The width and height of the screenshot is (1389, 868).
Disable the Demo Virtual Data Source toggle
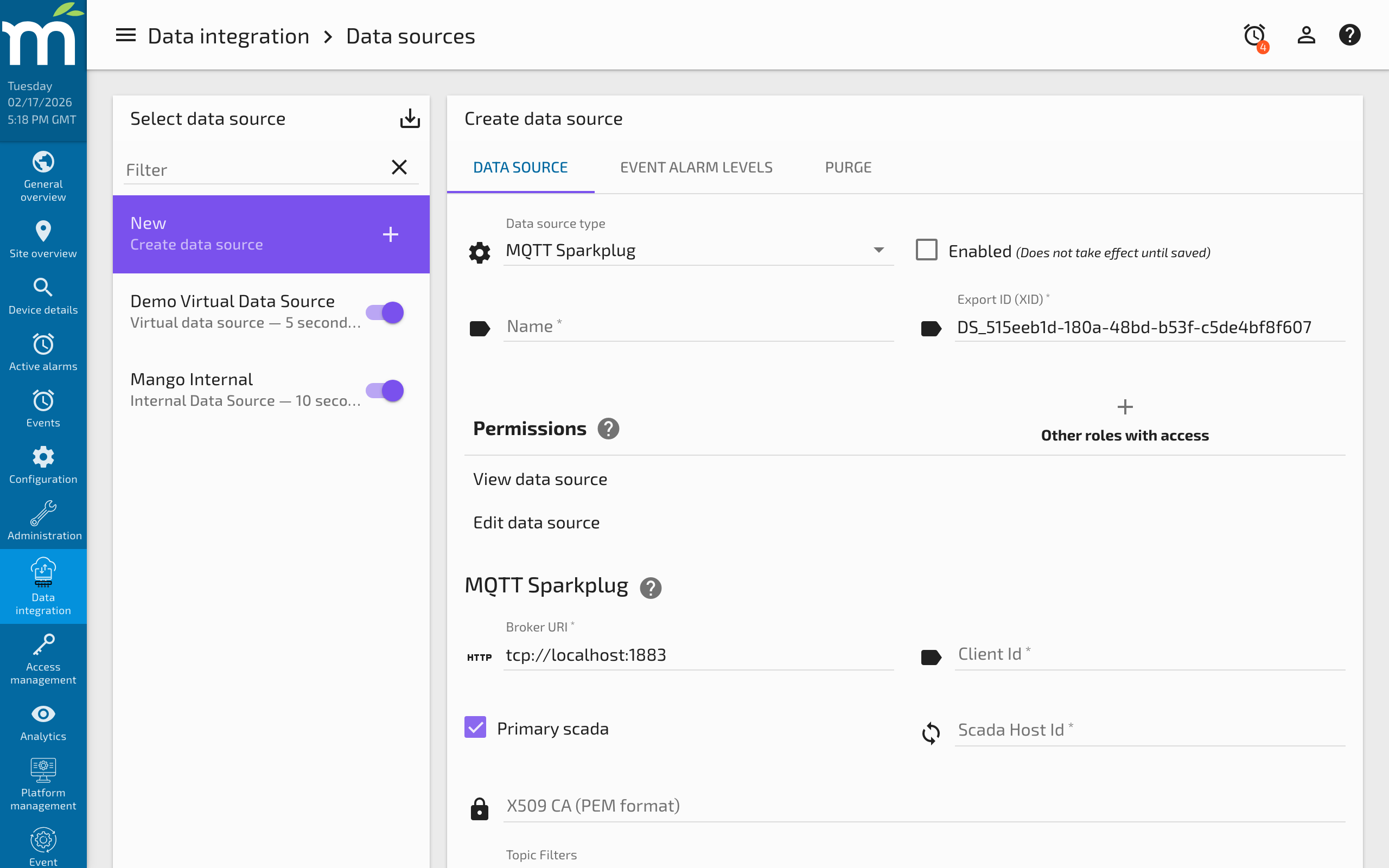tap(384, 312)
